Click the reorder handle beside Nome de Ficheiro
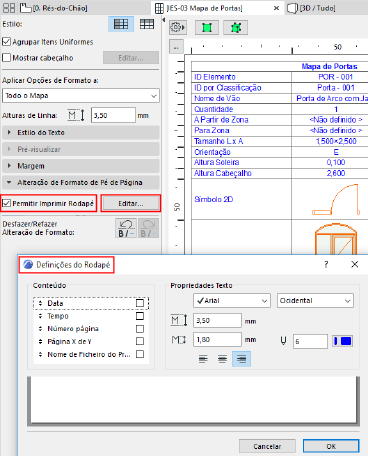This screenshot has height=456, width=368. pyautogui.click(x=40, y=354)
